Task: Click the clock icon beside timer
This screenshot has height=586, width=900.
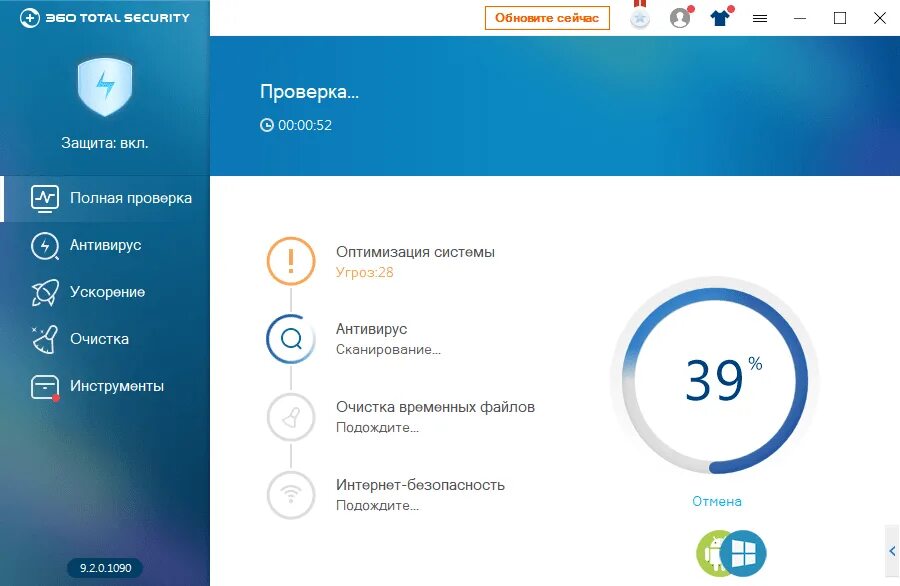Action: [x=267, y=125]
